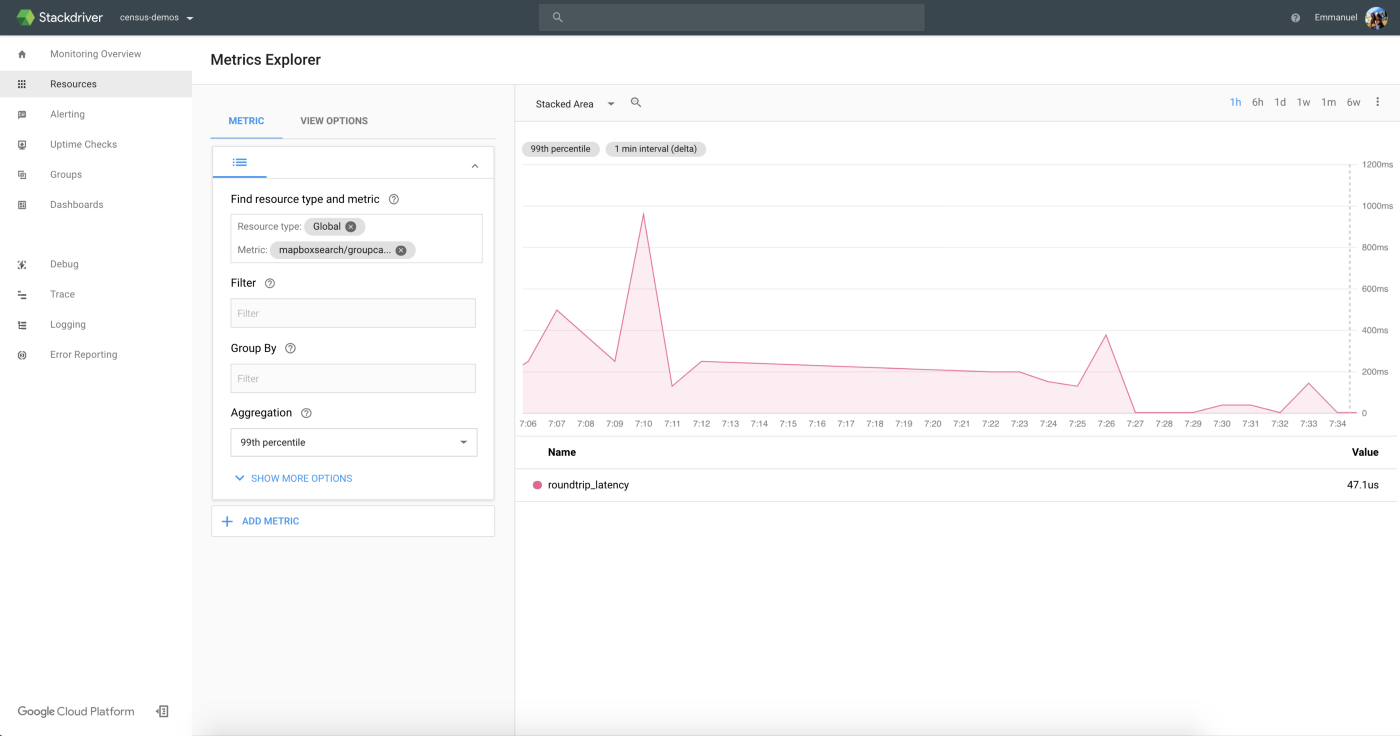This screenshot has height=736, width=1400.
Task: Click the Monitoring Overview home icon
Action: pos(22,54)
